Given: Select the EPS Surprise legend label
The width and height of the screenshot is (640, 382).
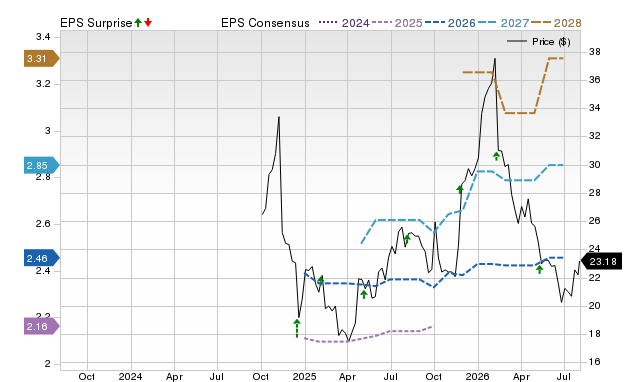Looking at the screenshot, I should [96, 23].
